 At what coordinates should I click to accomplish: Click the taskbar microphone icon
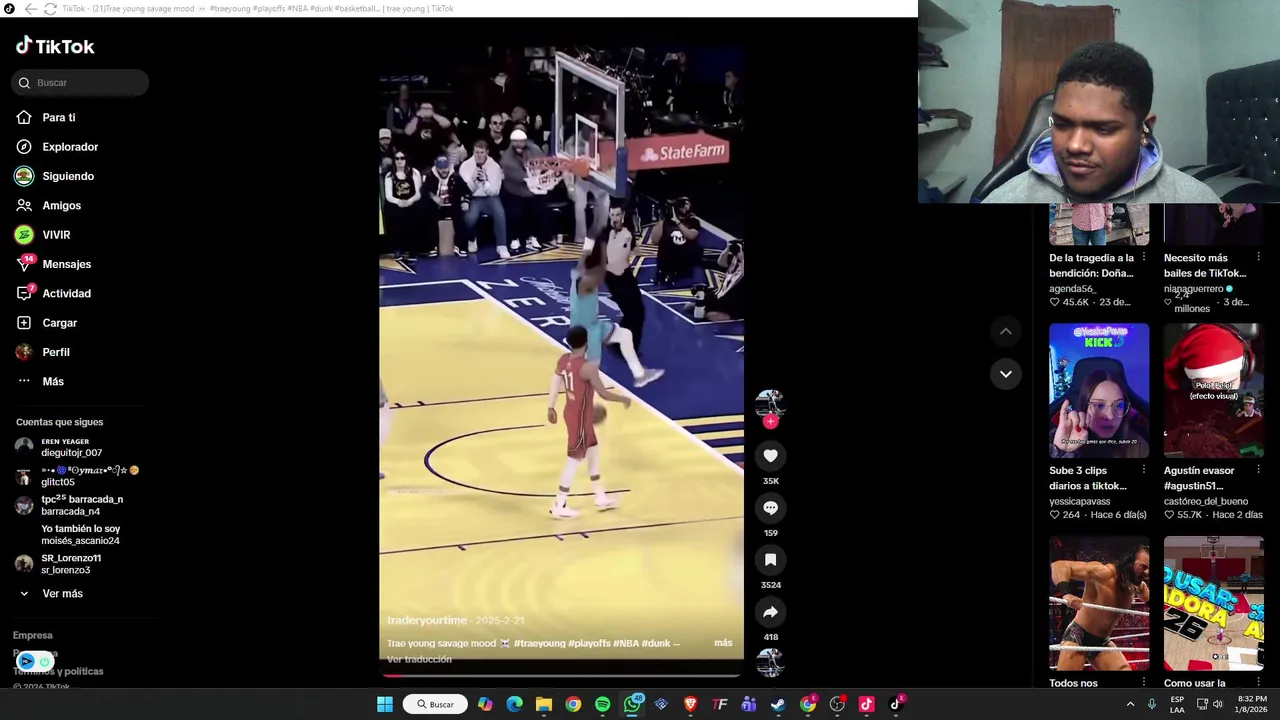point(1152,704)
